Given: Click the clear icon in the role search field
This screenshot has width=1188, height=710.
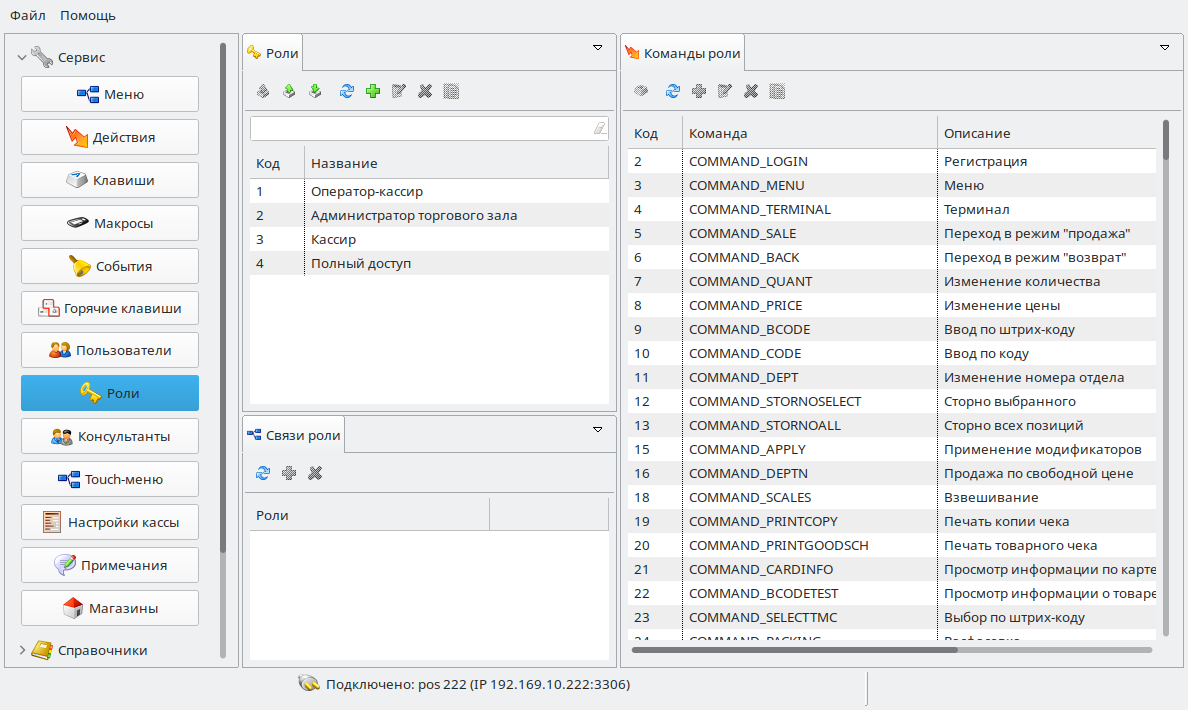Looking at the screenshot, I should click(599, 128).
